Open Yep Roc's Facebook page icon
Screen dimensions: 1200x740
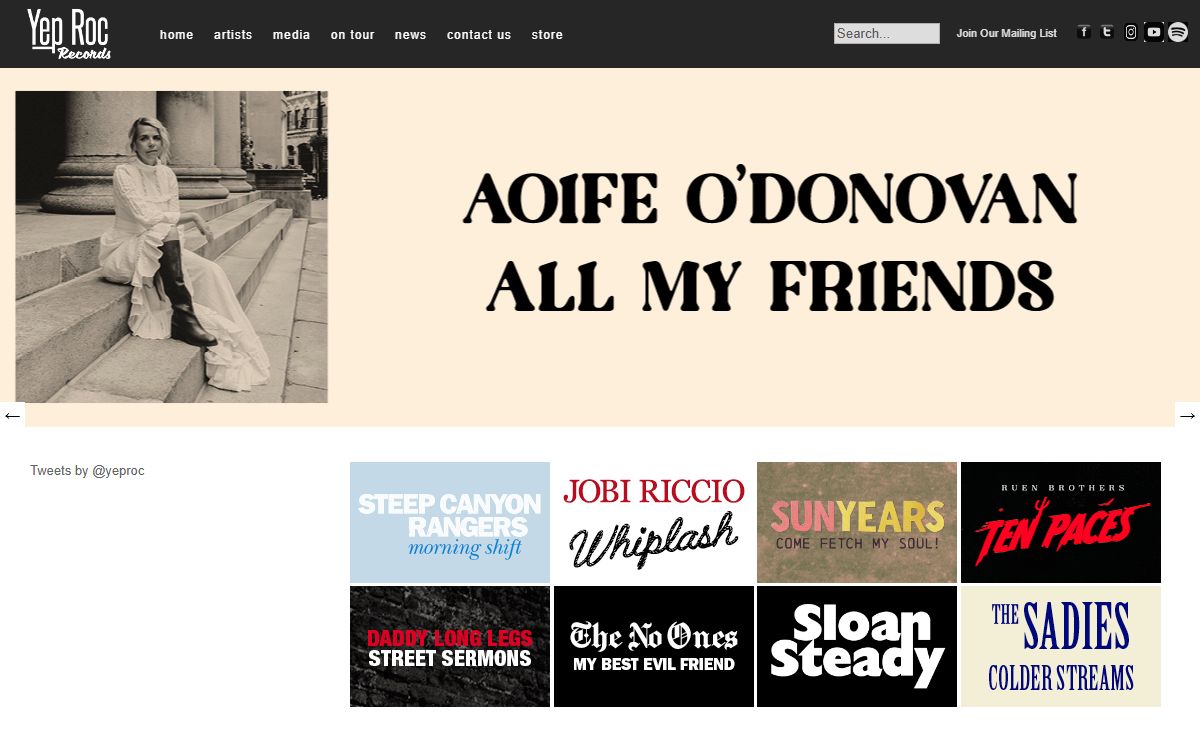pos(1084,32)
